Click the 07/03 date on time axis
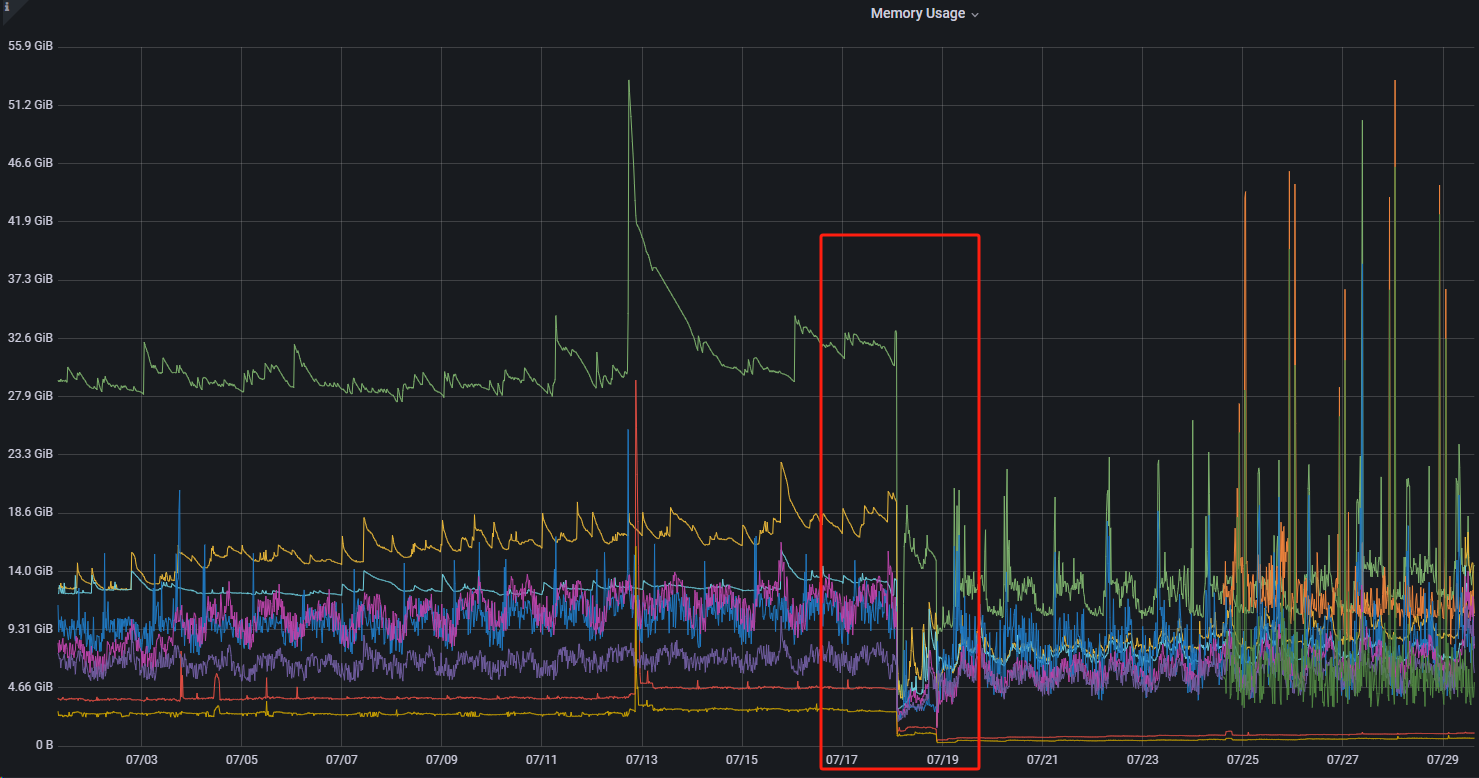 tap(142, 760)
